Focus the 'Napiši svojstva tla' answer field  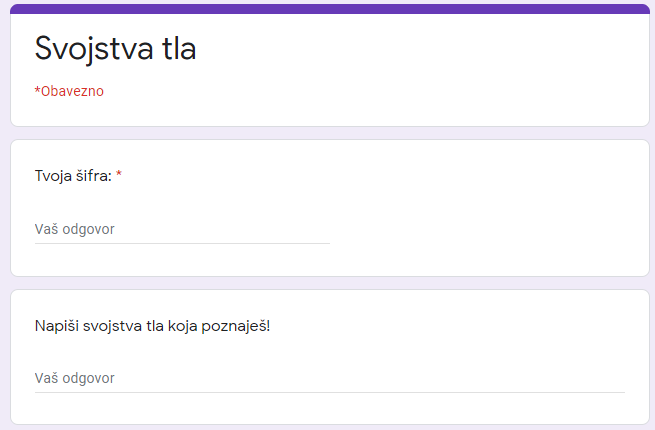[x=330, y=378]
